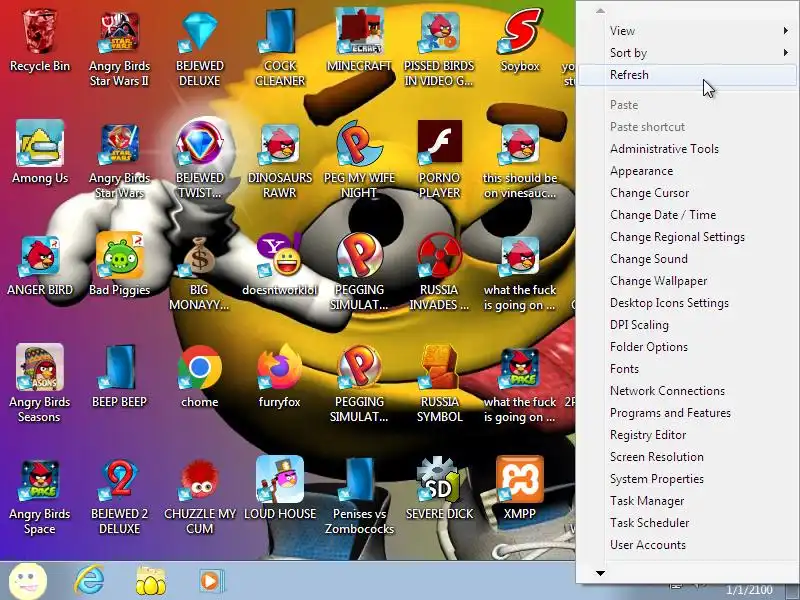This screenshot has width=800, height=600.
Task: Select the red Chuzzle fuzzball icon
Action: click(199, 480)
